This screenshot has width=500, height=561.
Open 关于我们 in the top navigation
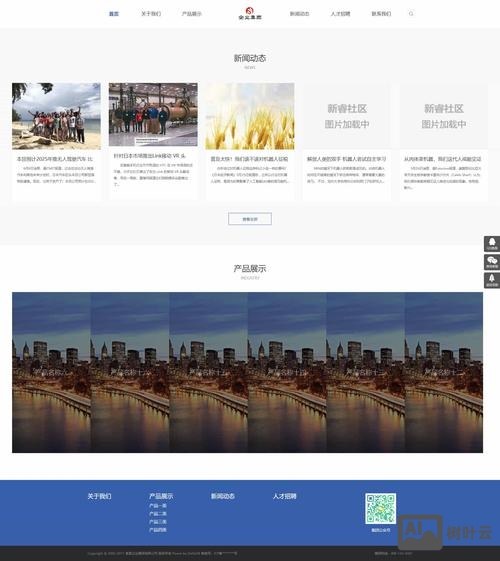click(151, 14)
